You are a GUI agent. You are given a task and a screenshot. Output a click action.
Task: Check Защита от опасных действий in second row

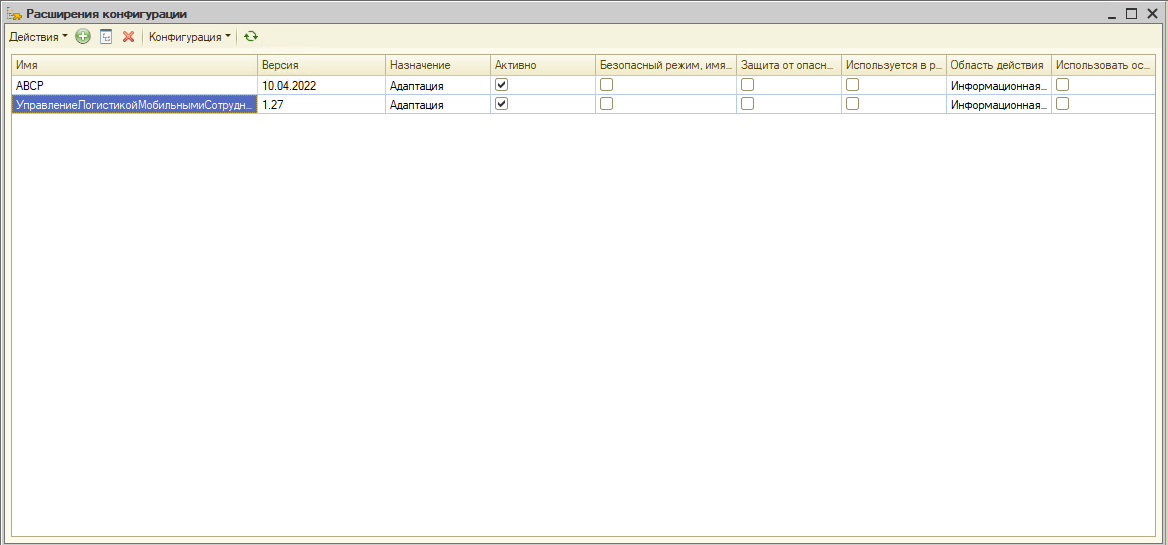tap(747, 104)
